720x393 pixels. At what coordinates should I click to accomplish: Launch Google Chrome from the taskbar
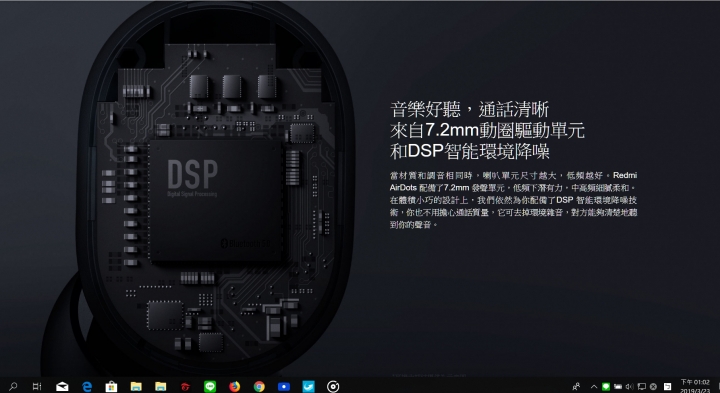coord(259,387)
